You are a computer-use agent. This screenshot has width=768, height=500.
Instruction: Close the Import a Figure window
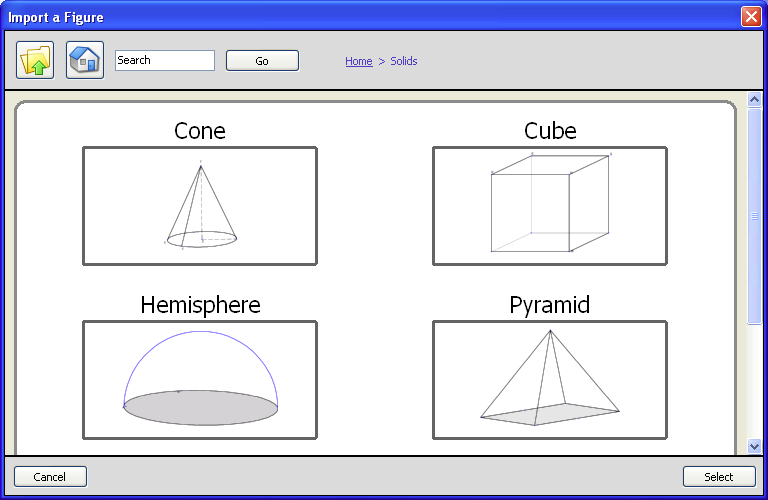coord(751,16)
